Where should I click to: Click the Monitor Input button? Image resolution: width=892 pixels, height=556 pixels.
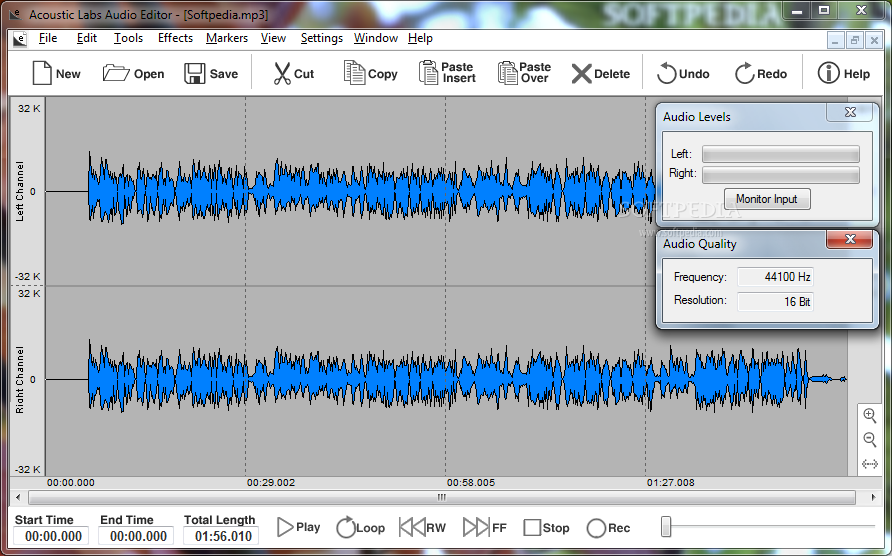[767, 199]
